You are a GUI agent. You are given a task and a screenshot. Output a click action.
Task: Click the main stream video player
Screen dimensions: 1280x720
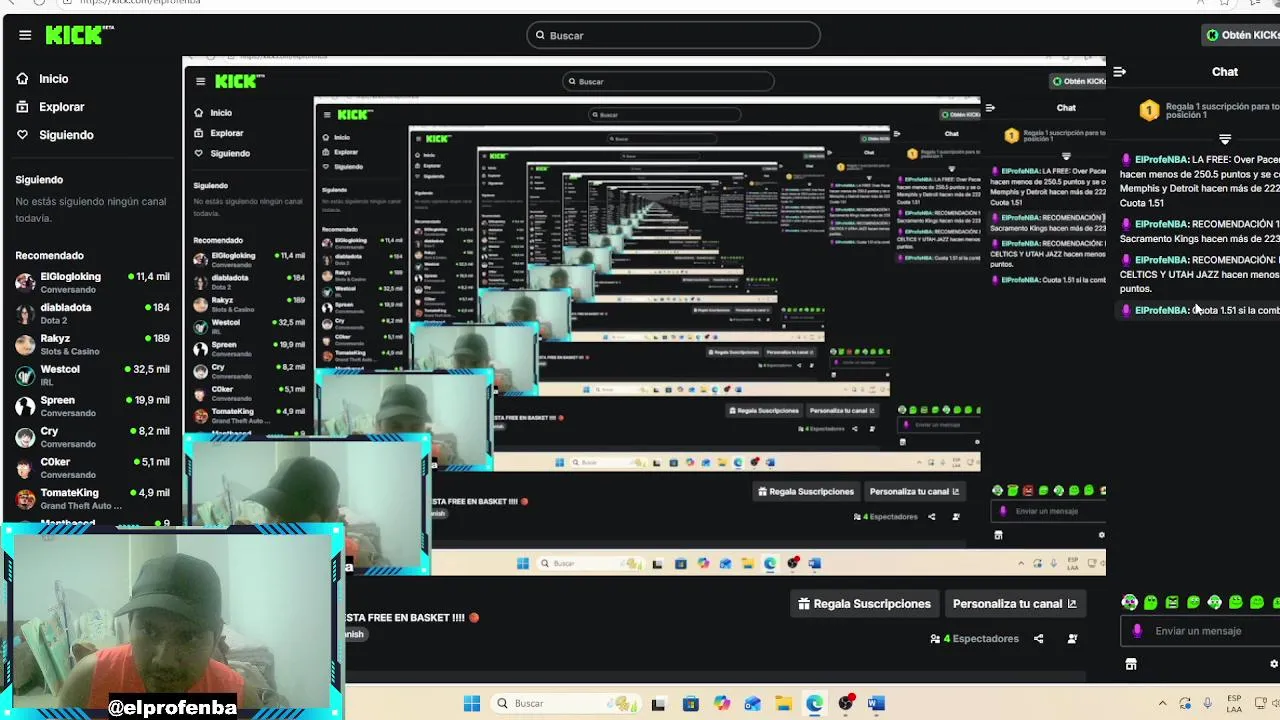point(644,315)
